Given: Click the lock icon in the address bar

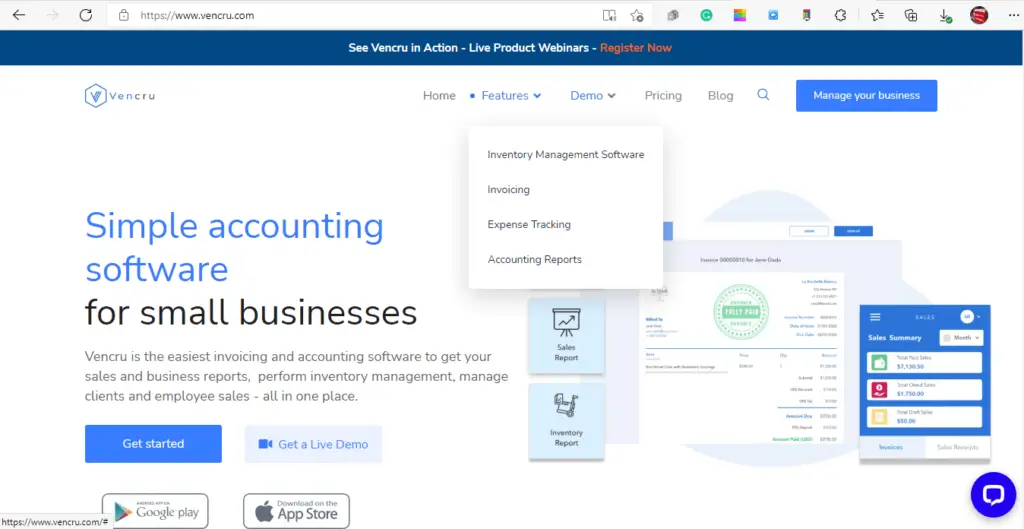Looking at the screenshot, I should click(123, 16).
